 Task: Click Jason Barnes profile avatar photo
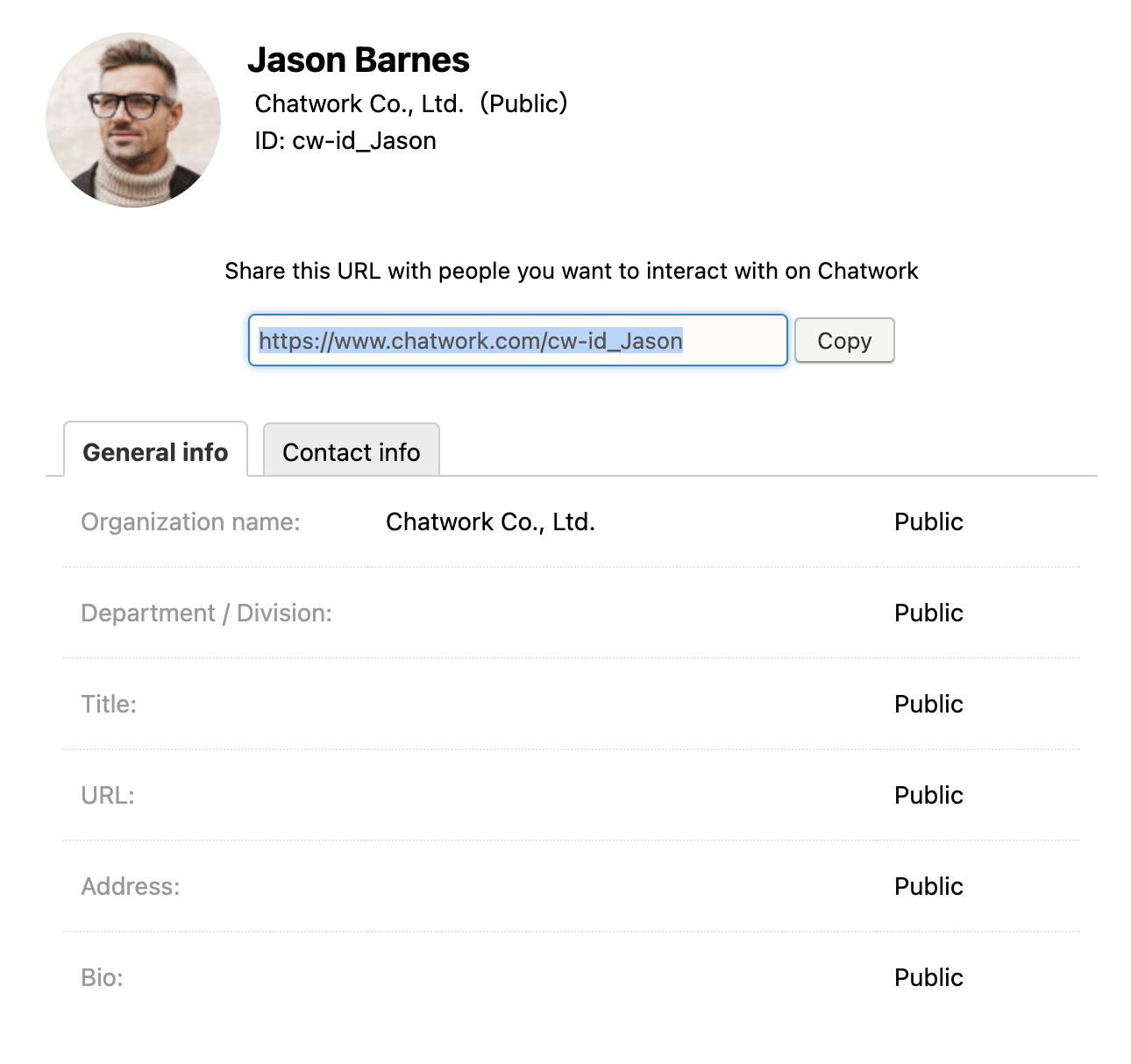pyautogui.click(x=133, y=120)
